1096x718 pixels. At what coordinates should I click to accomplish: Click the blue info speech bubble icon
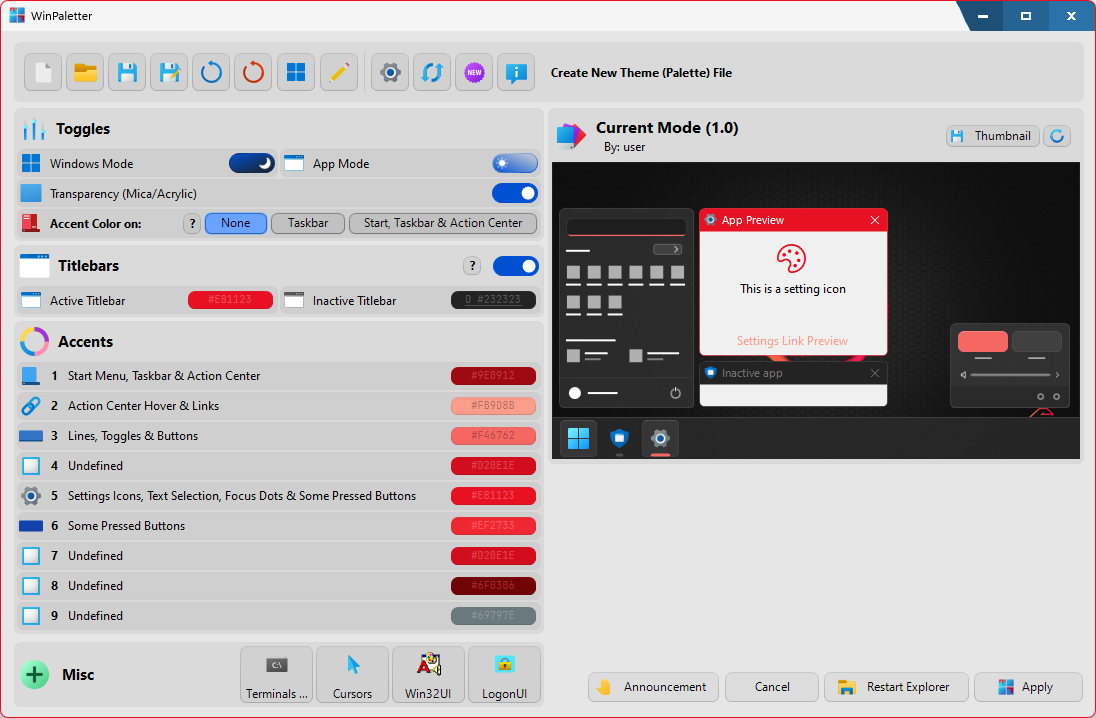coord(516,73)
